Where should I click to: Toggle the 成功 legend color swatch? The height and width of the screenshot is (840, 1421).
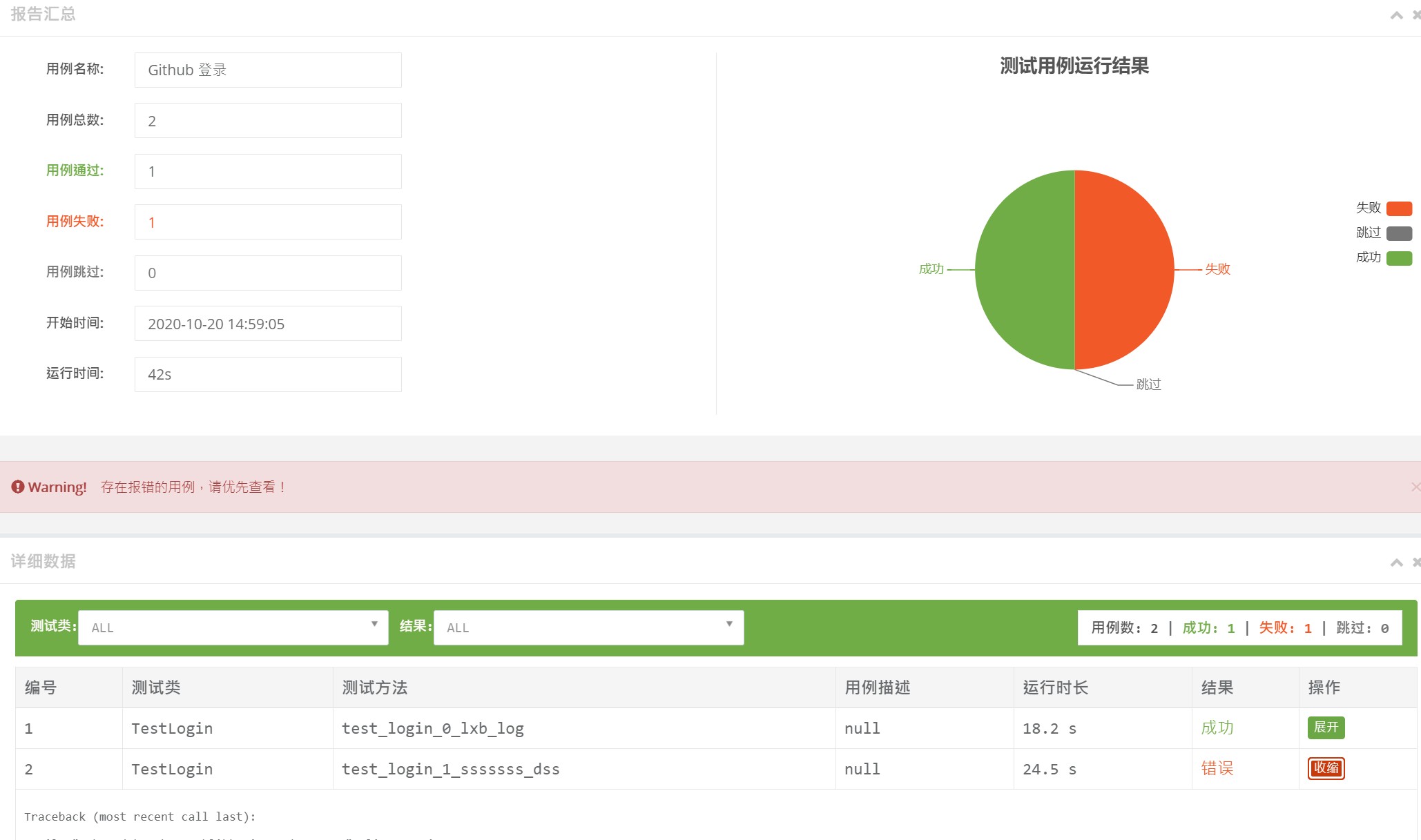pos(1399,258)
